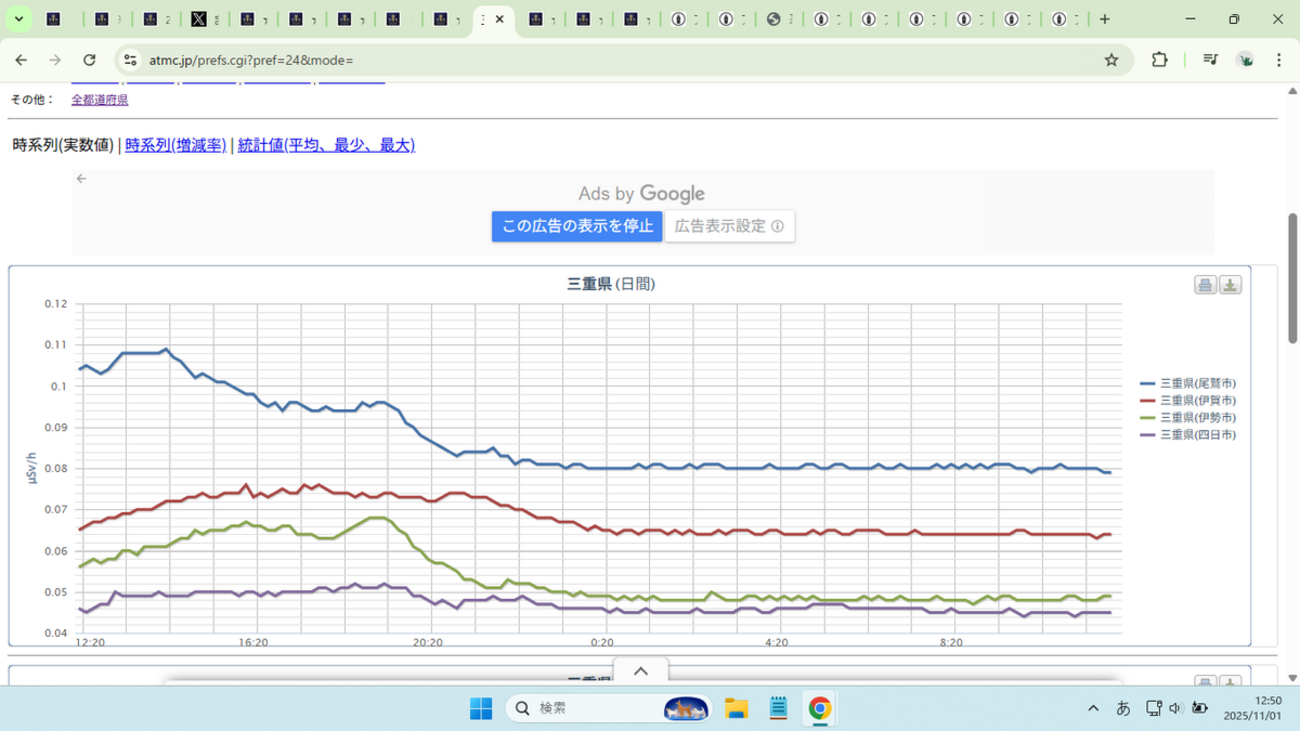Reload the atmc.jp page
The image size is (1300, 731).
(x=89, y=60)
